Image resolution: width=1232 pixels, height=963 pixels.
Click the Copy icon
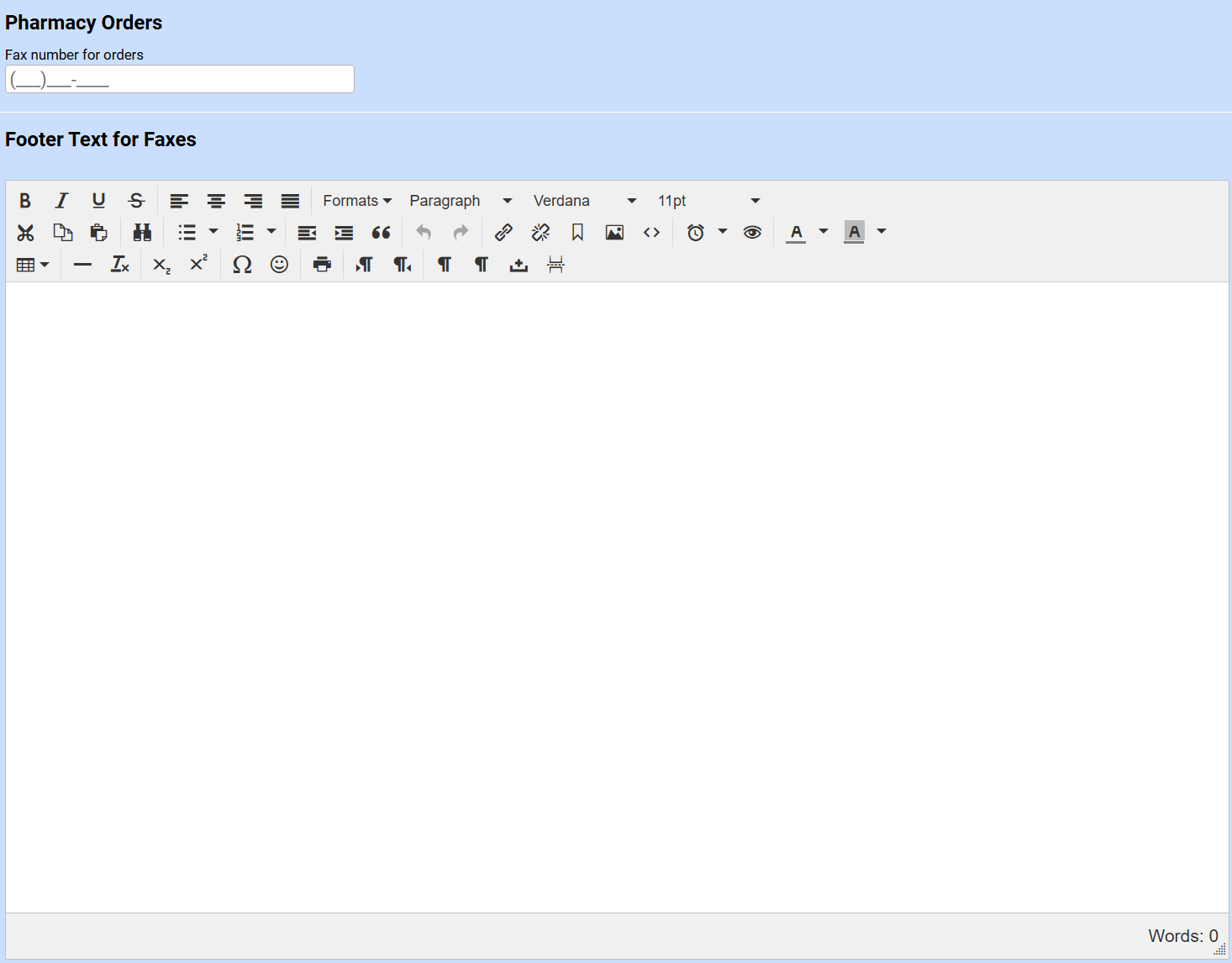(62, 233)
